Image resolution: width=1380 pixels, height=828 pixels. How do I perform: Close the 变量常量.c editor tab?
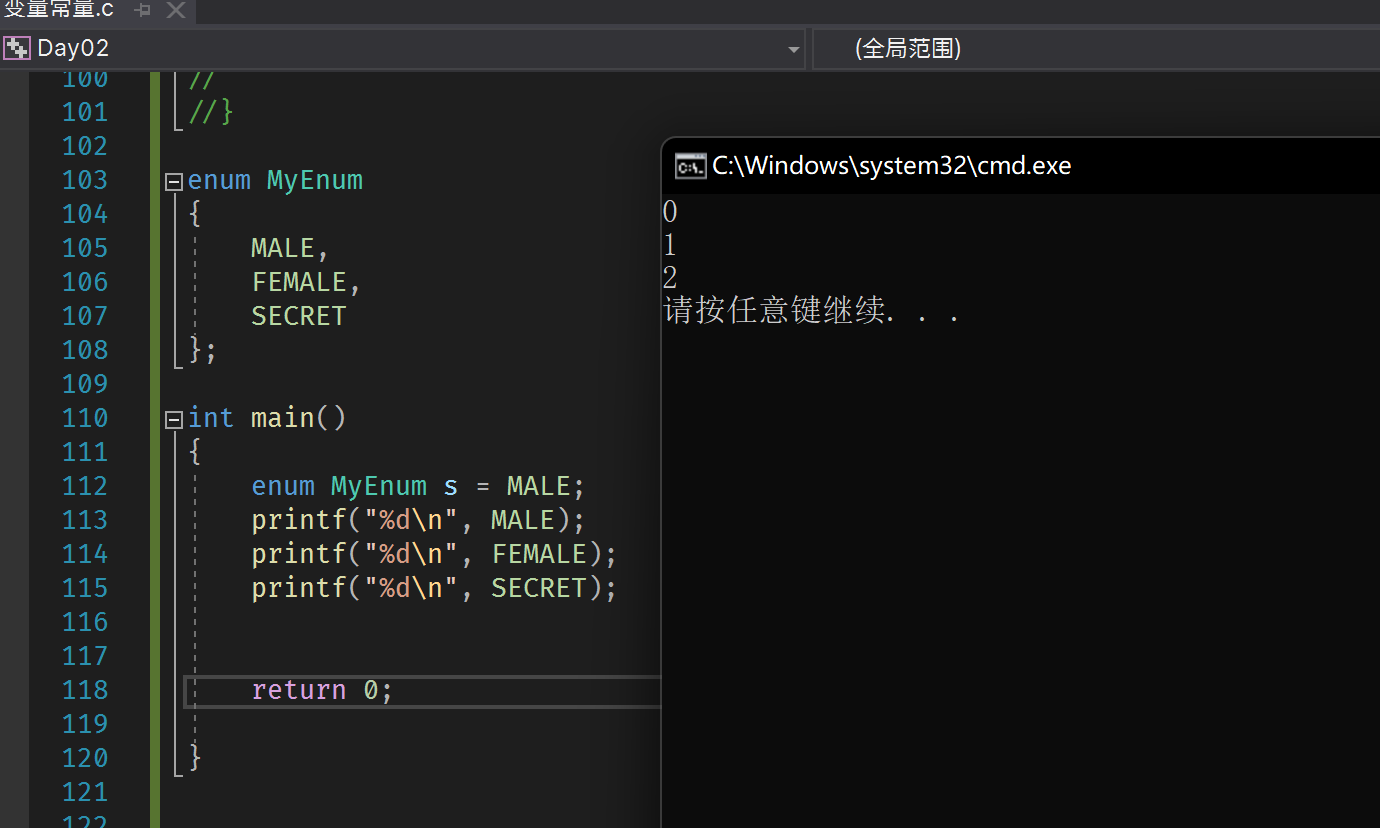(176, 11)
